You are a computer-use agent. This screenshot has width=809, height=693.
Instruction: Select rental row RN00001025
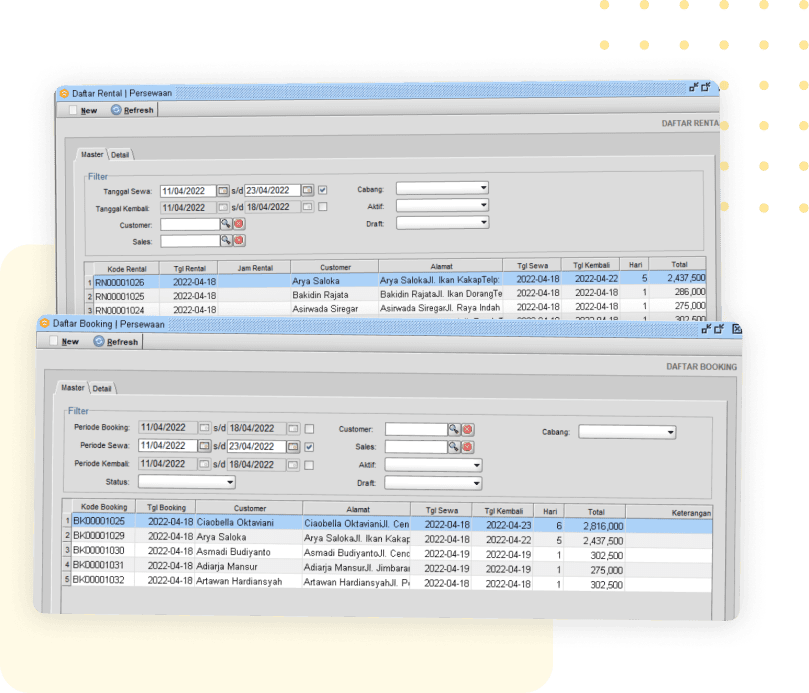tap(395, 295)
